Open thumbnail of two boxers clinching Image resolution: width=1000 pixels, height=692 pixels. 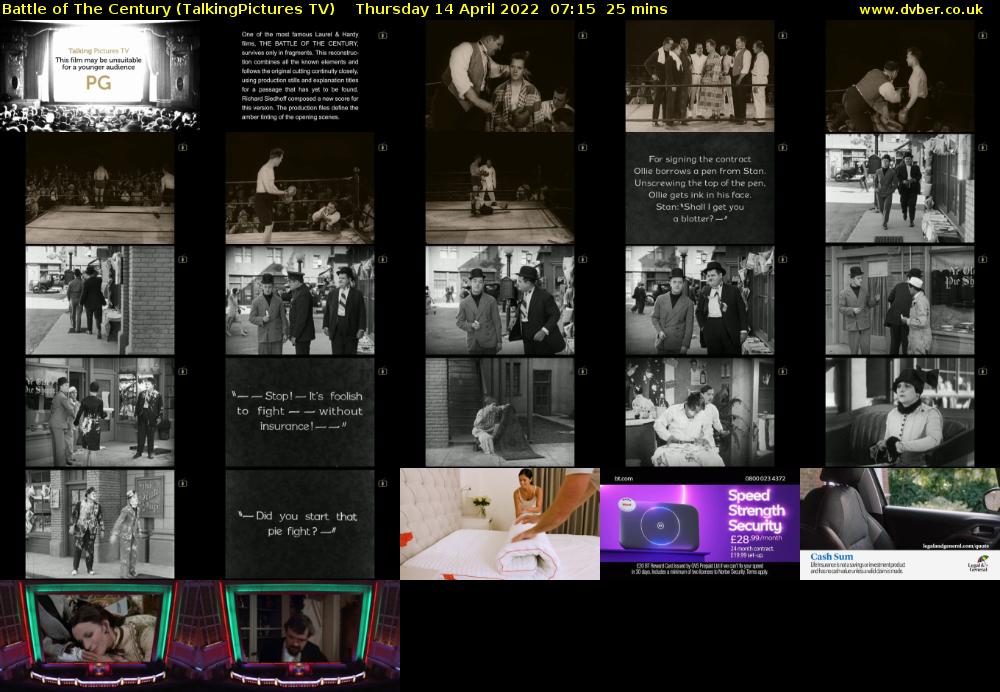900,76
